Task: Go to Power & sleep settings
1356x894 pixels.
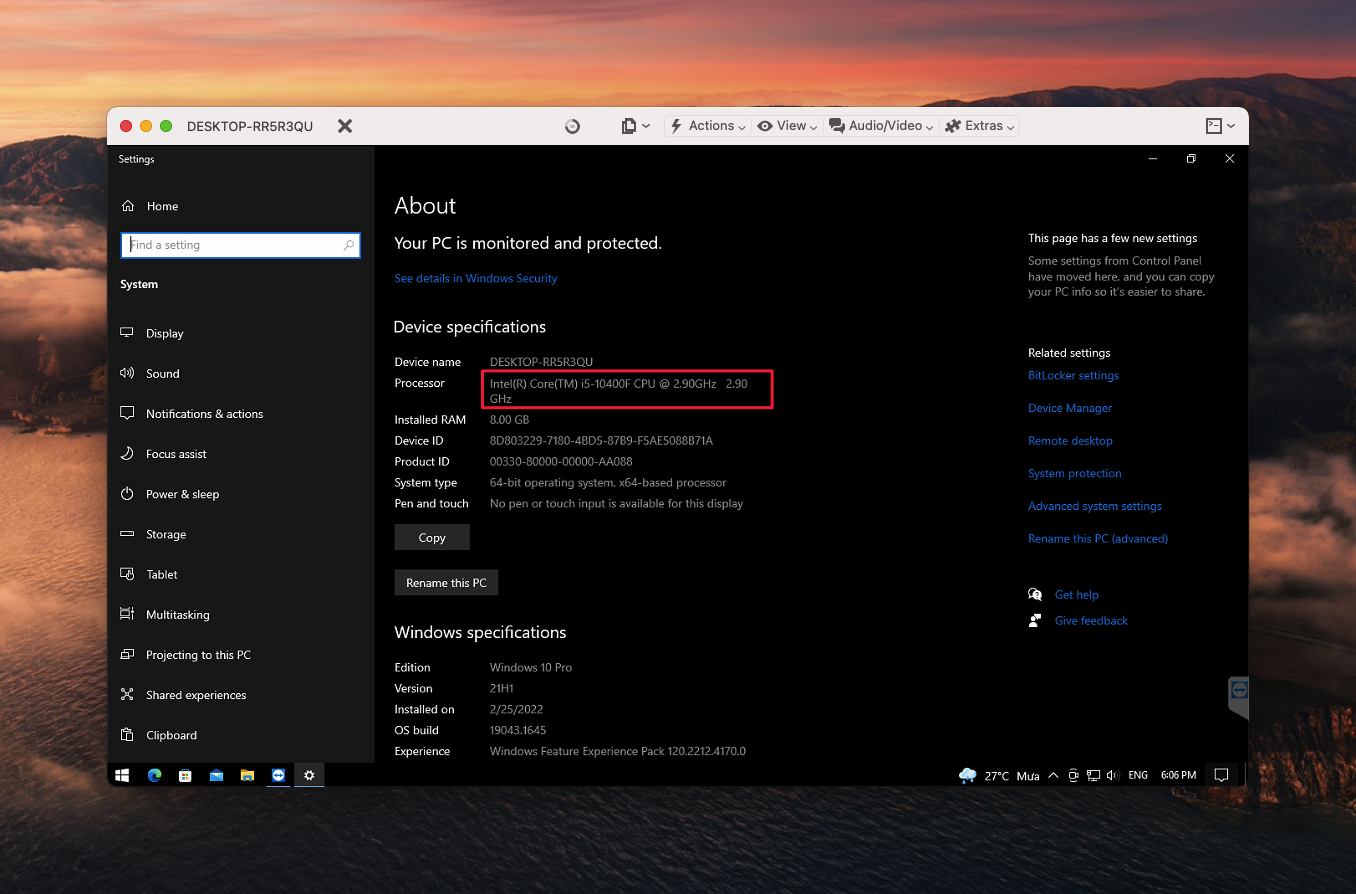Action: click(x=182, y=494)
